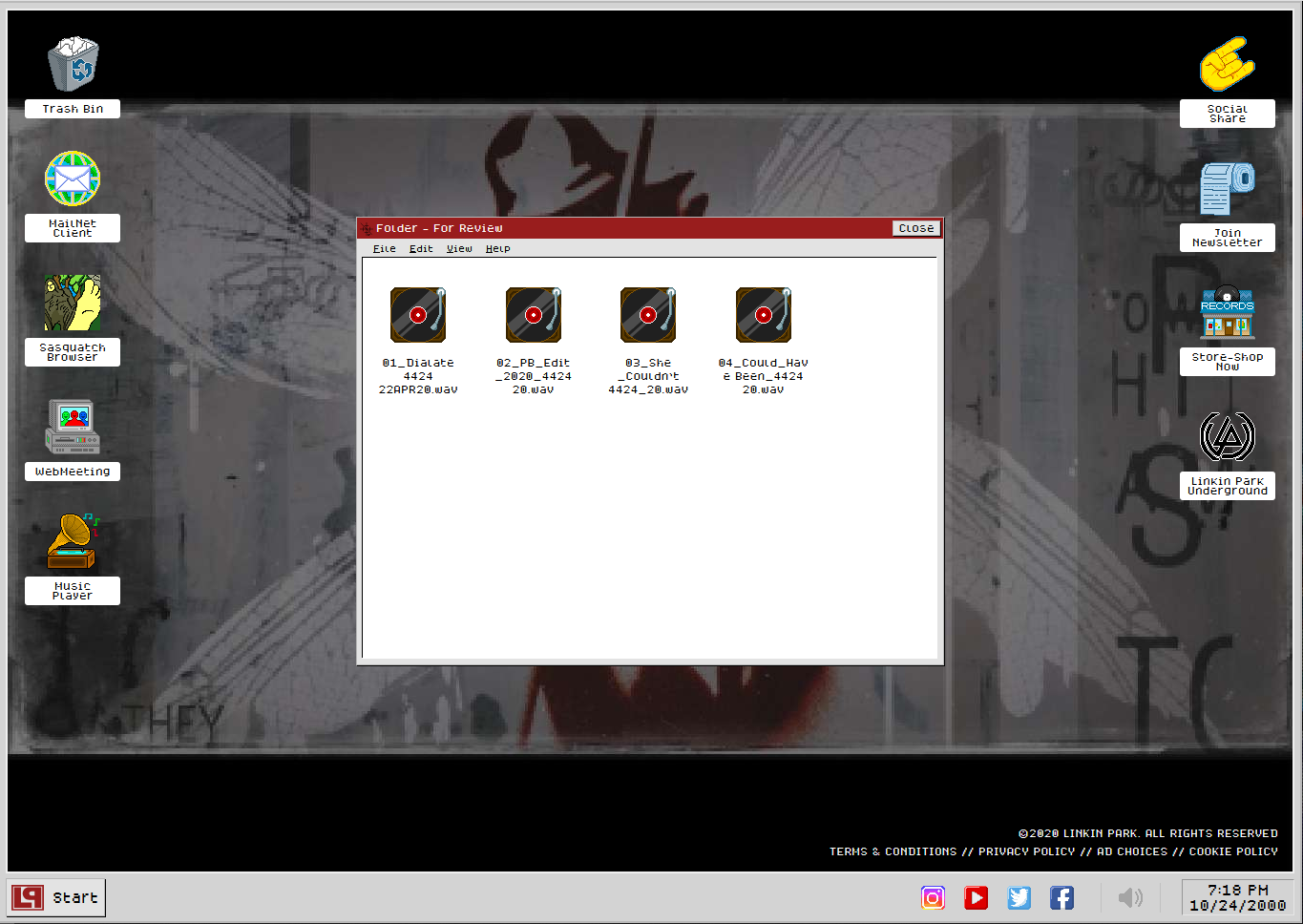Viewport: 1303px width, 924px height.
Task: Open the Linkin Park Underground logo icon
Action: coord(1228,436)
